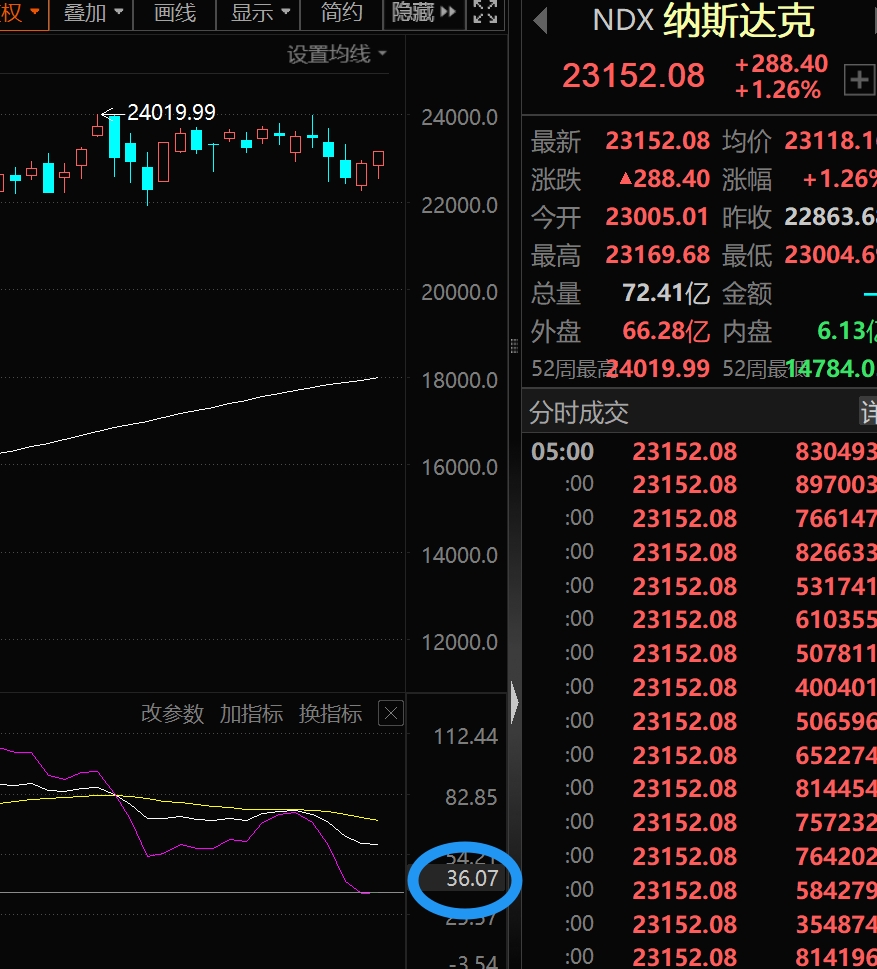
Task: Click the panel collapse arrow on divider
Action: [x=514, y=703]
